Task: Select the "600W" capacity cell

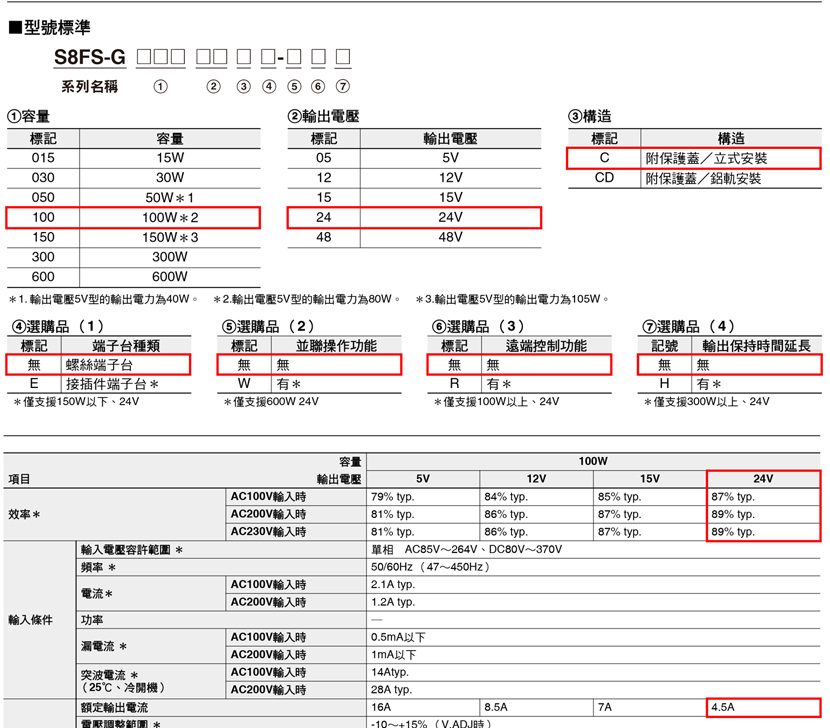Action: click(170, 276)
